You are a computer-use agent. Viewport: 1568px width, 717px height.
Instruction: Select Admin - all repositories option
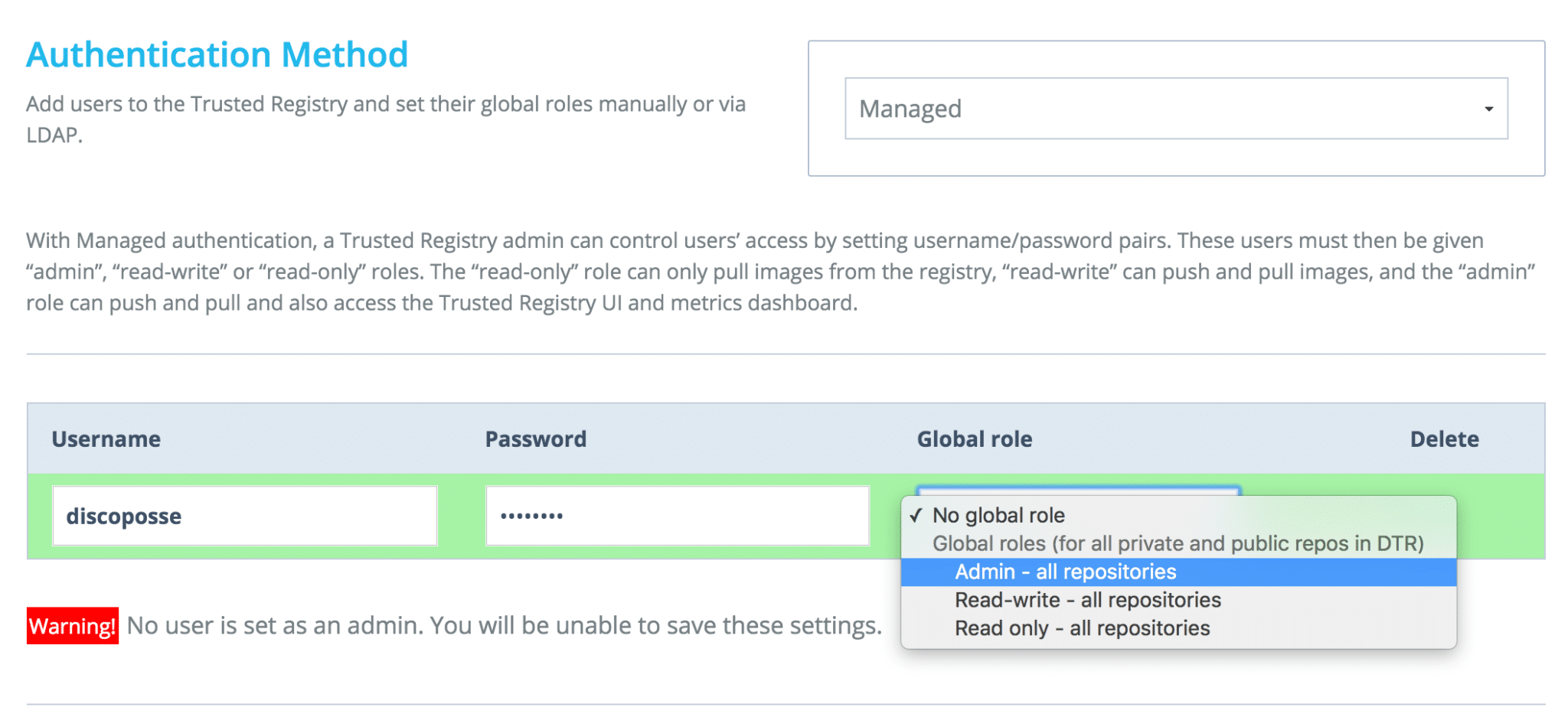click(1178, 572)
